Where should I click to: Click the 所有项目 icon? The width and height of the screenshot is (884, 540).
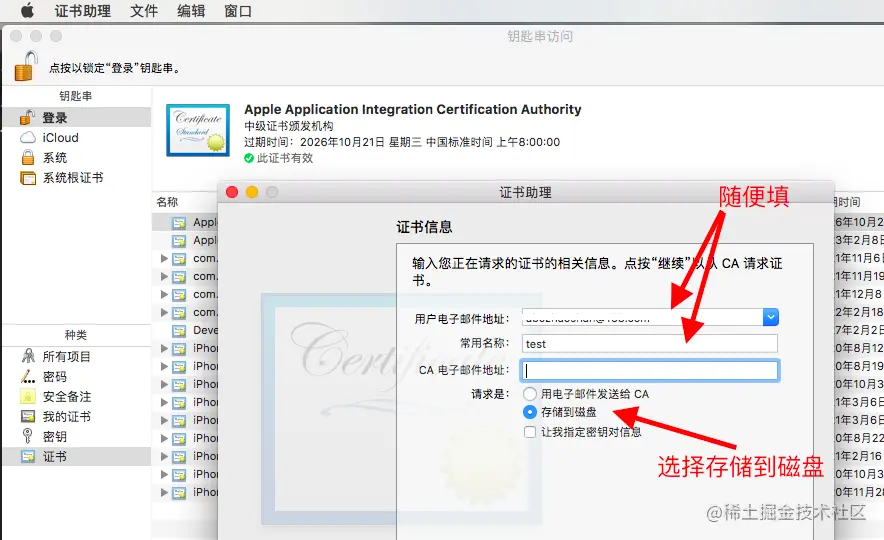coord(28,356)
